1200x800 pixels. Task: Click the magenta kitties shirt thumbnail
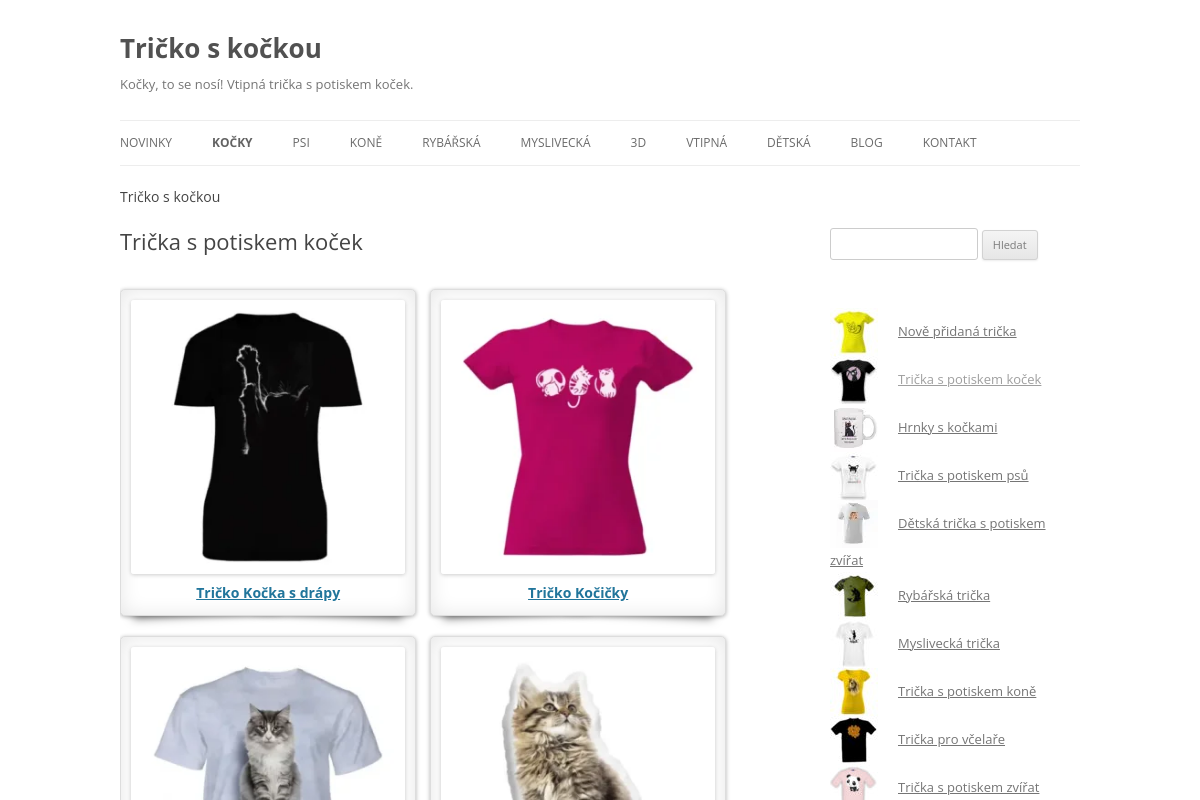(x=578, y=437)
